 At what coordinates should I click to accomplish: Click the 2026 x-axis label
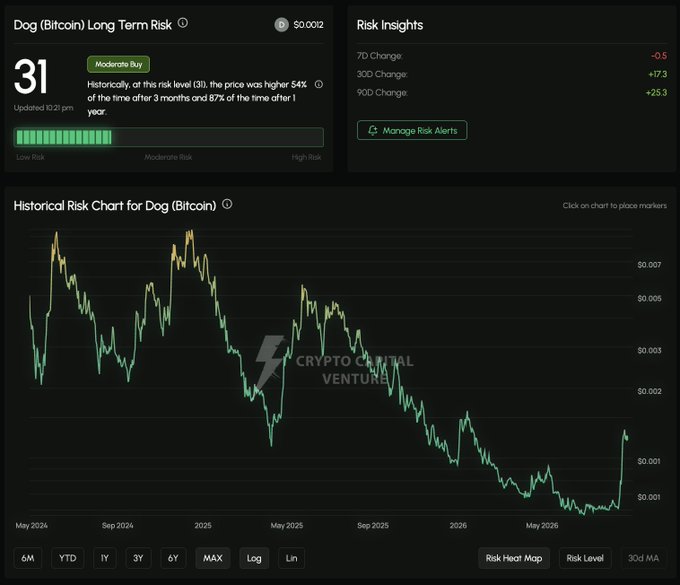pyautogui.click(x=458, y=526)
